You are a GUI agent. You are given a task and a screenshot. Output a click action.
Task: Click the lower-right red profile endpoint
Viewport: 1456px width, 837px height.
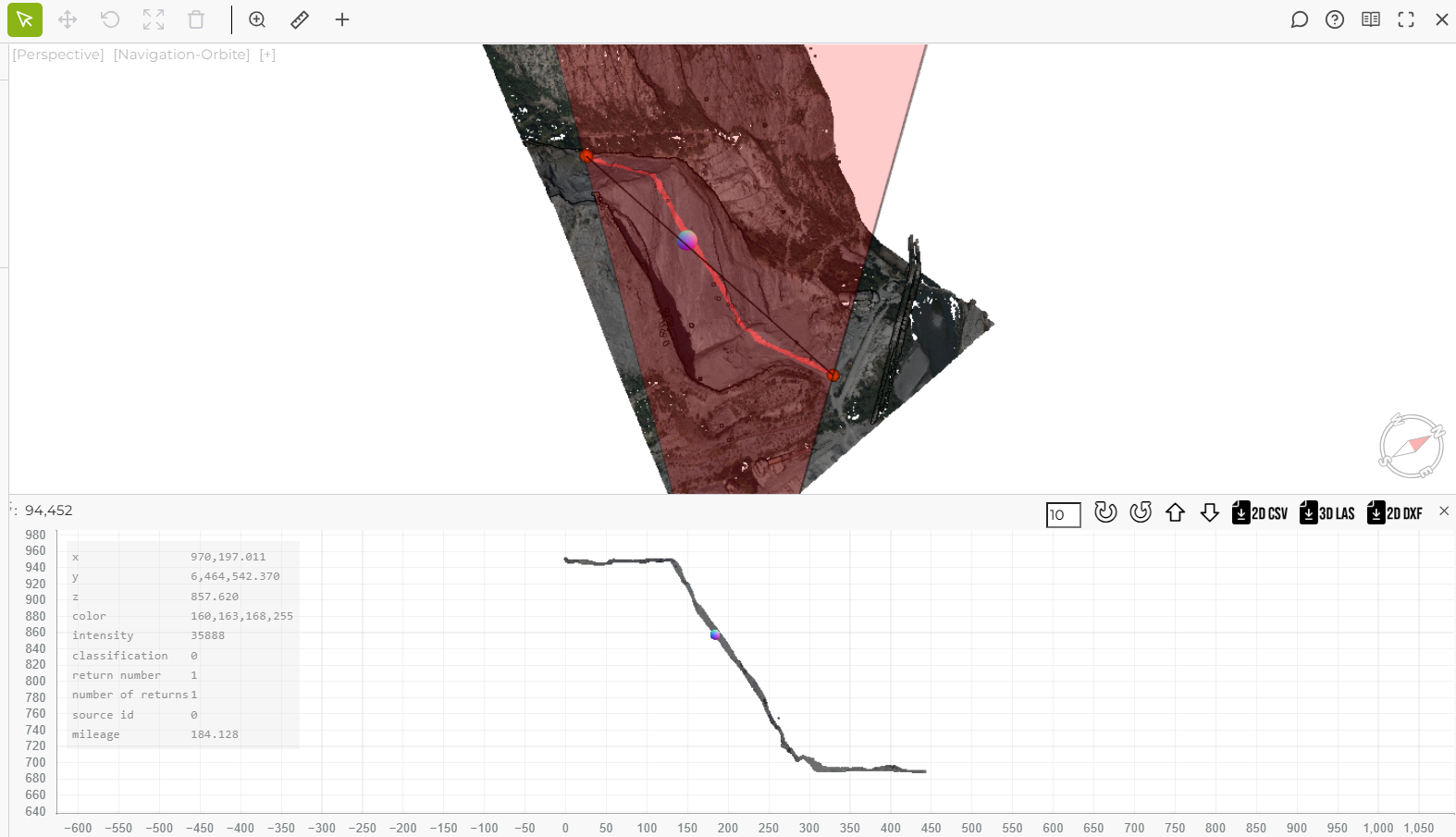point(833,375)
